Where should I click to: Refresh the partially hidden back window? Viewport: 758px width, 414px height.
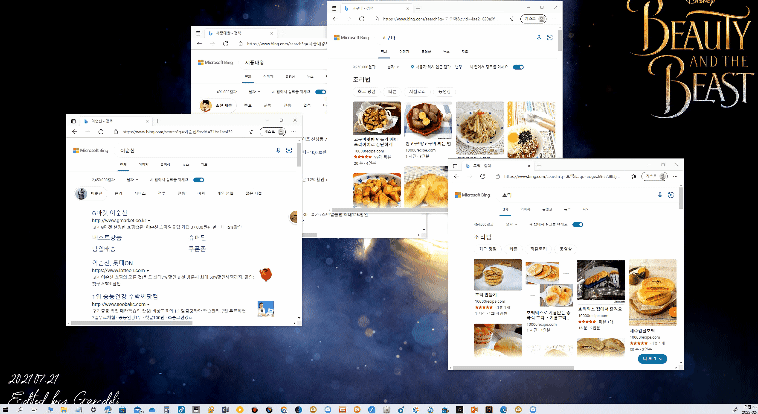[225, 43]
